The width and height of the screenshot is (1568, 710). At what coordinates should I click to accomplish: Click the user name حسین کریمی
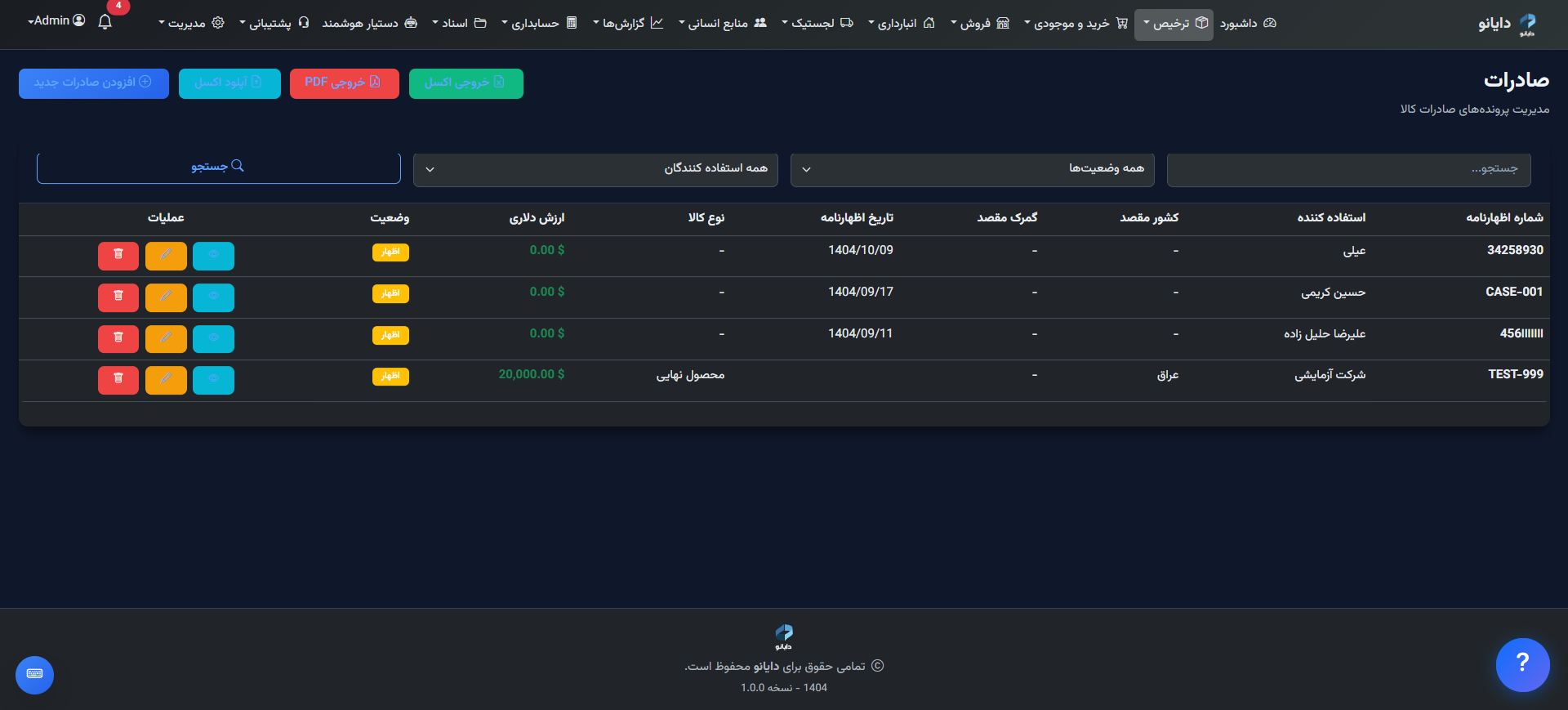1333,292
